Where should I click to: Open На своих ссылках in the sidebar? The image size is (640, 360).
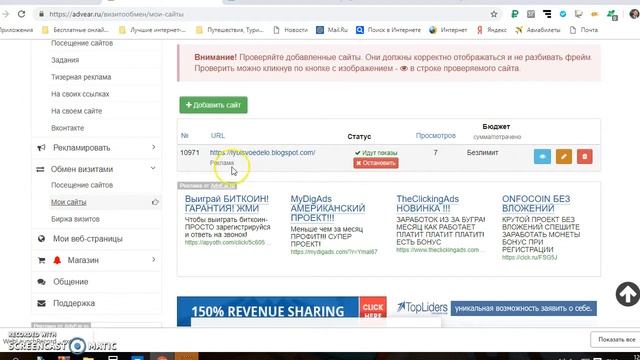(80, 94)
